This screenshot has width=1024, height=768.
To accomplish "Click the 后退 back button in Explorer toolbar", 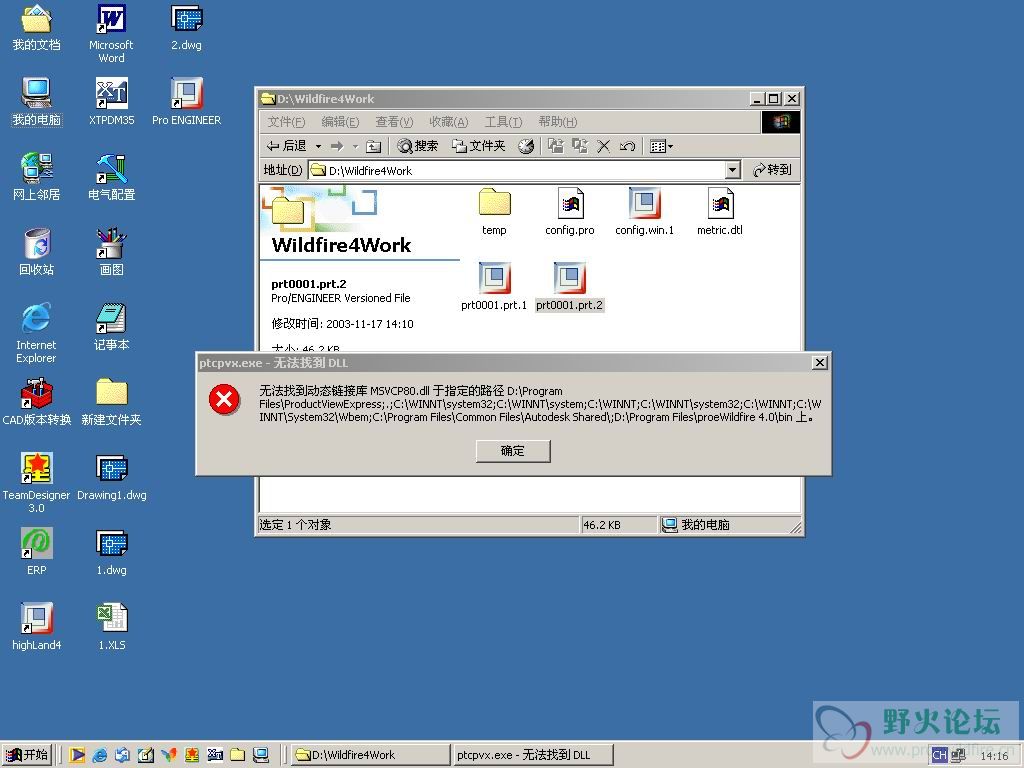I will [287, 146].
